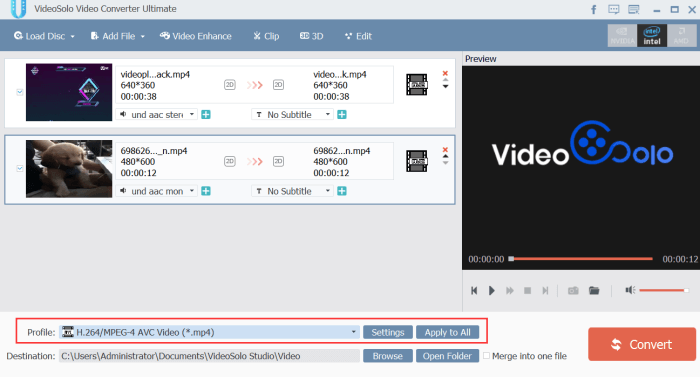
Task: Toggle NVIDIA hardware acceleration
Action: tap(622, 35)
